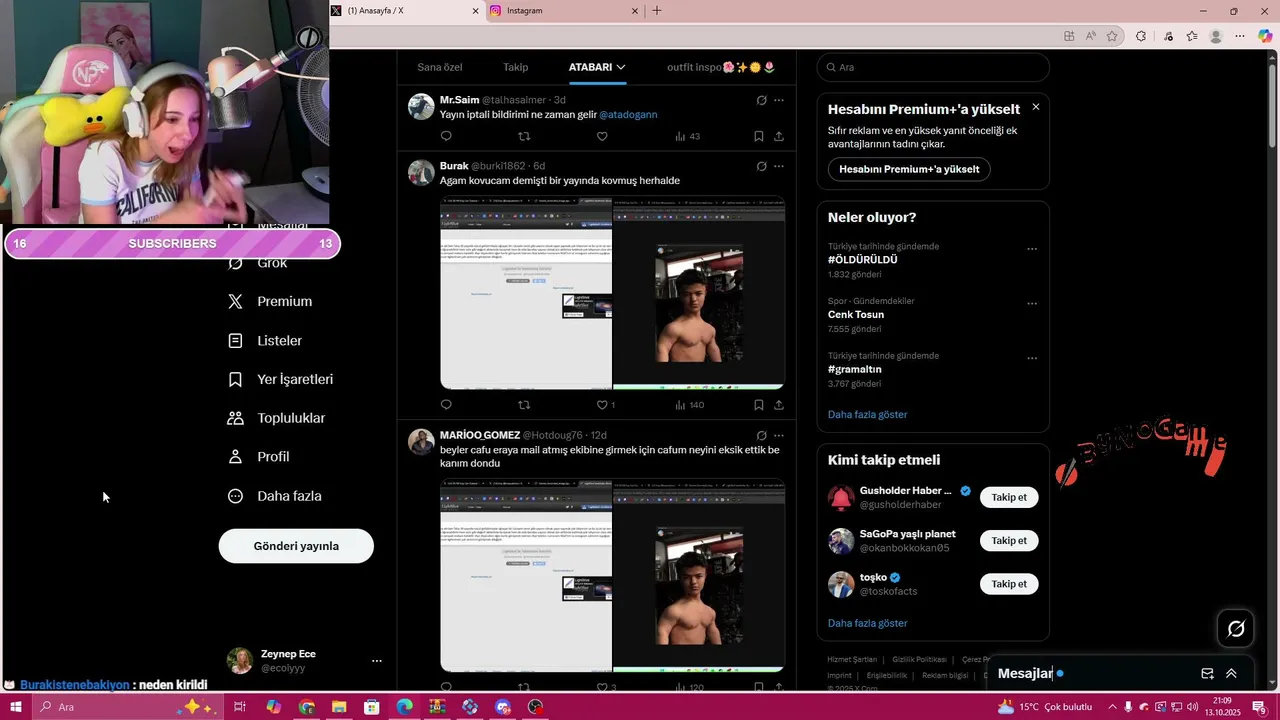The height and width of the screenshot is (720, 1280).
Task: Open options for #ÖLDÜRÜLDÜ trend
Action: tap(1032, 249)
